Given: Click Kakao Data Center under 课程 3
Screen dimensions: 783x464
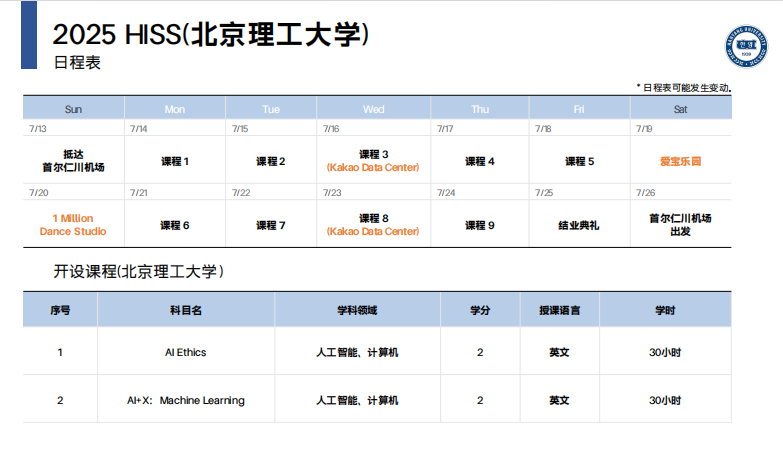Looking at the screenshot, I should (373, 168).
